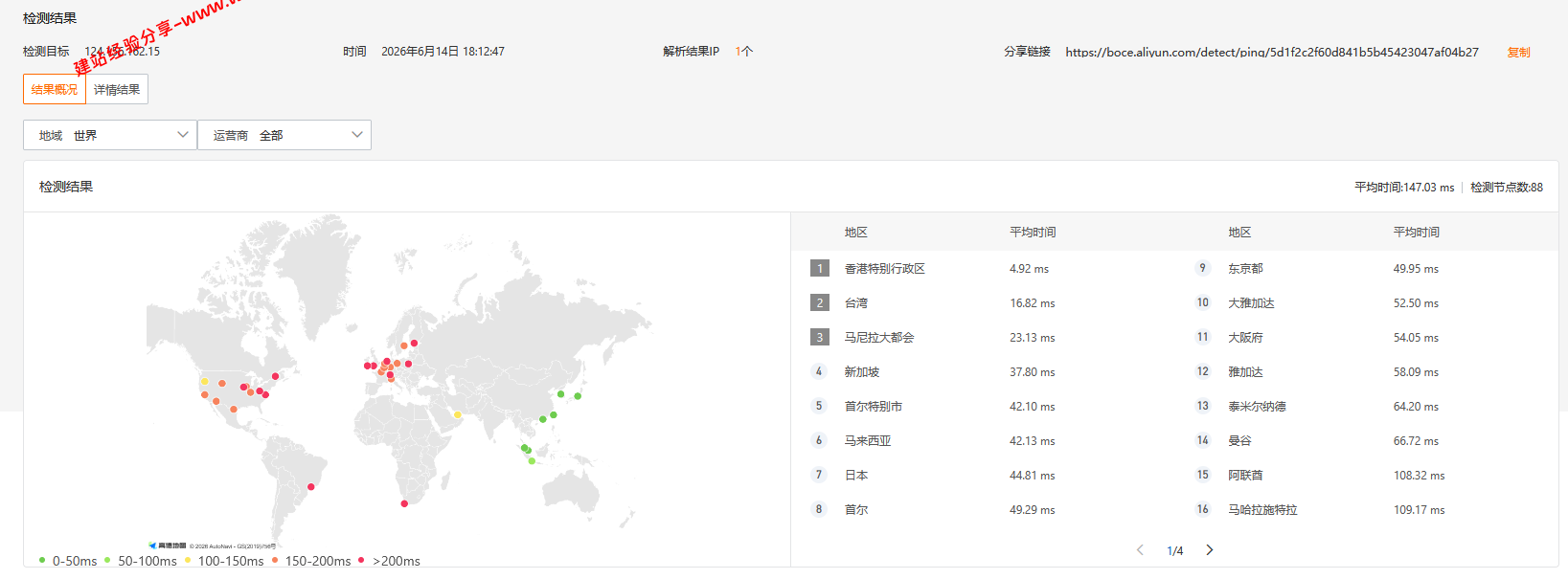The image size is (1568, 579).
Task: Toggle the 0-50ms green legend item
Action: coord(68,561)
